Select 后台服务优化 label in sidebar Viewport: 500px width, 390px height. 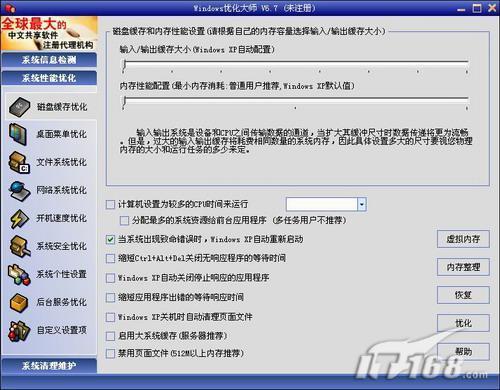pyautogui.click(x=62, y=302)
